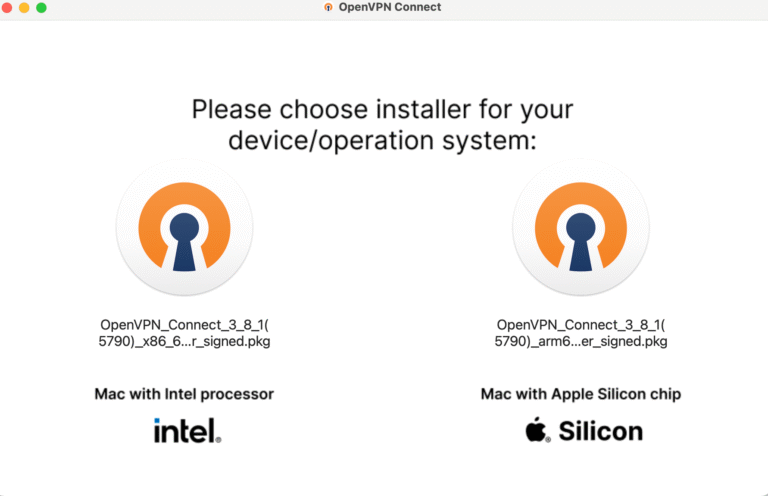Viewport: 768px width, 496px height.
Task: Click the 'Mac with Intel processor' text
Action: [x=184, y=394]
